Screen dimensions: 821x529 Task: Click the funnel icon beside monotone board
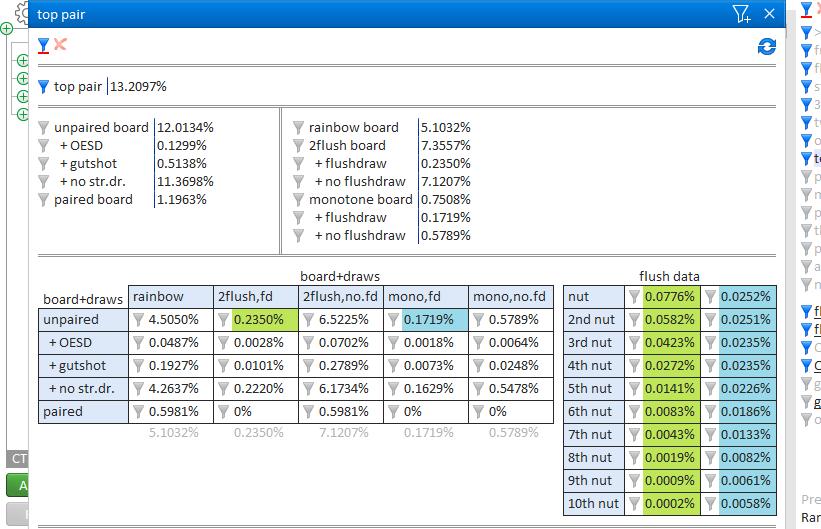click(x=298, y=200)
